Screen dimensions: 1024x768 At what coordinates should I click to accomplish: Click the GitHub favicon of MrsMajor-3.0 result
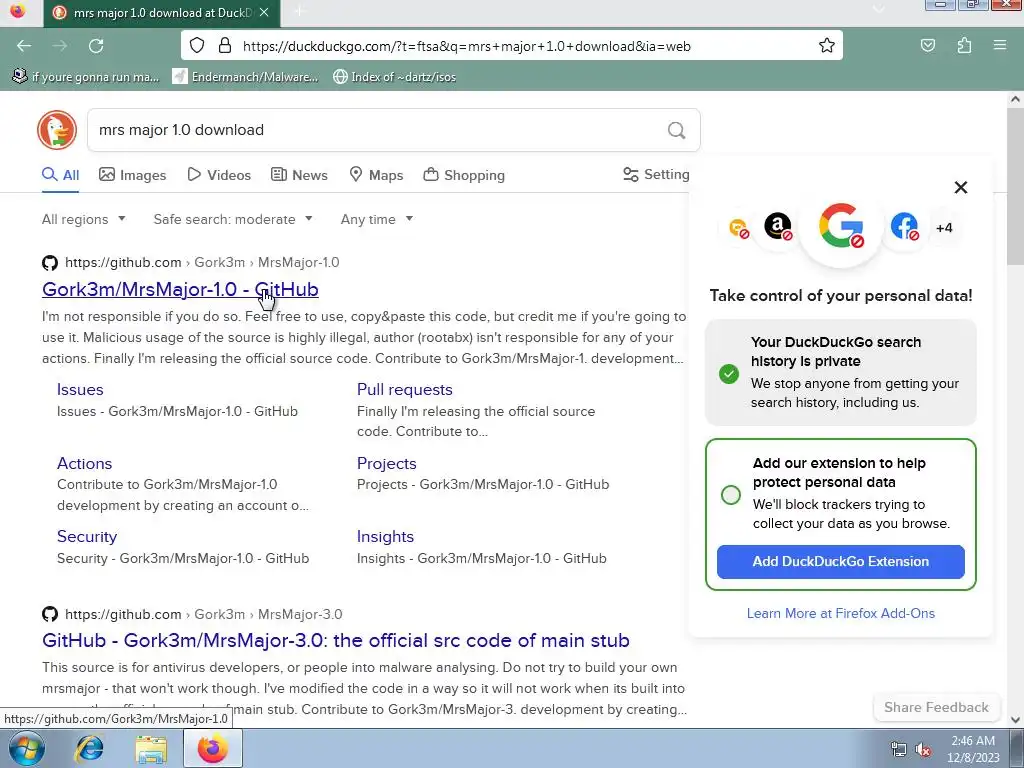click(x=50, y=614)
